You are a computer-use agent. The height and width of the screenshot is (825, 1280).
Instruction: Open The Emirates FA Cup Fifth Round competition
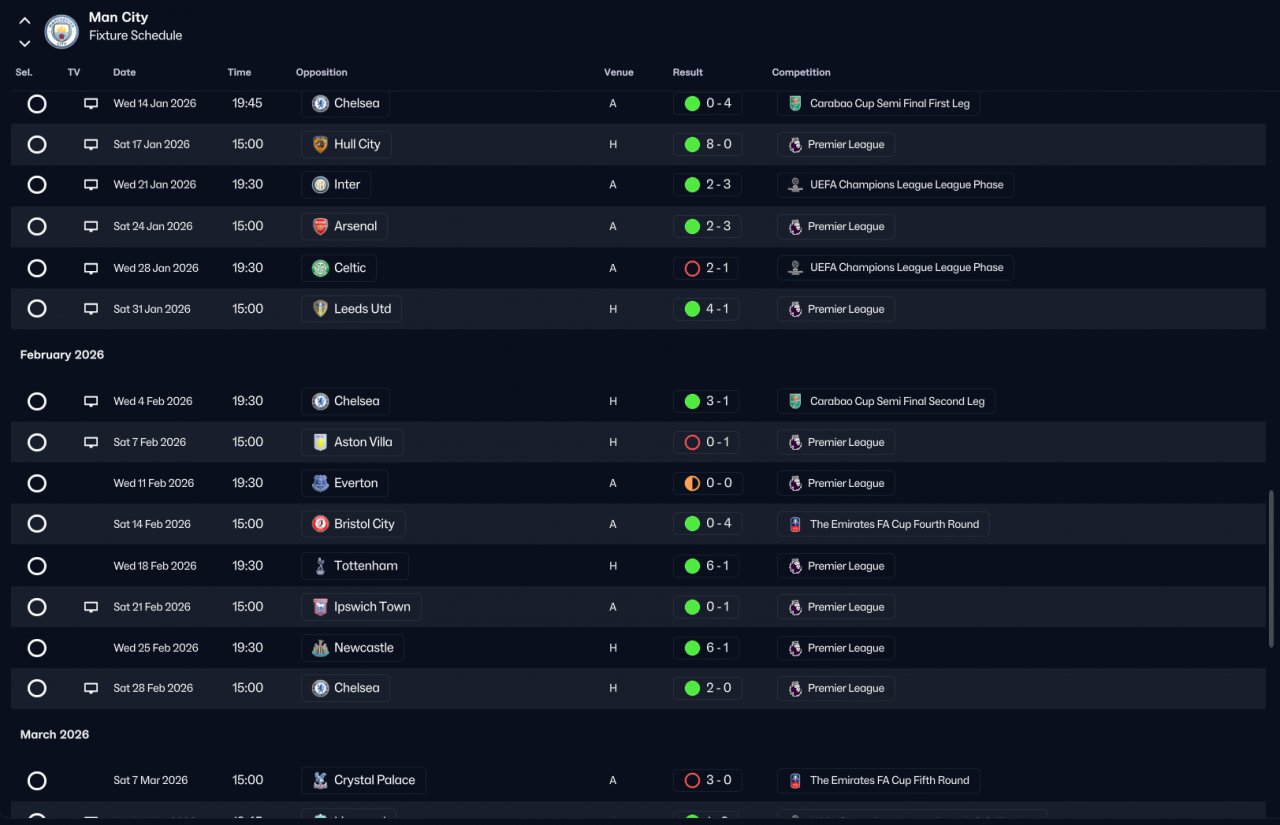click(879, 780)
